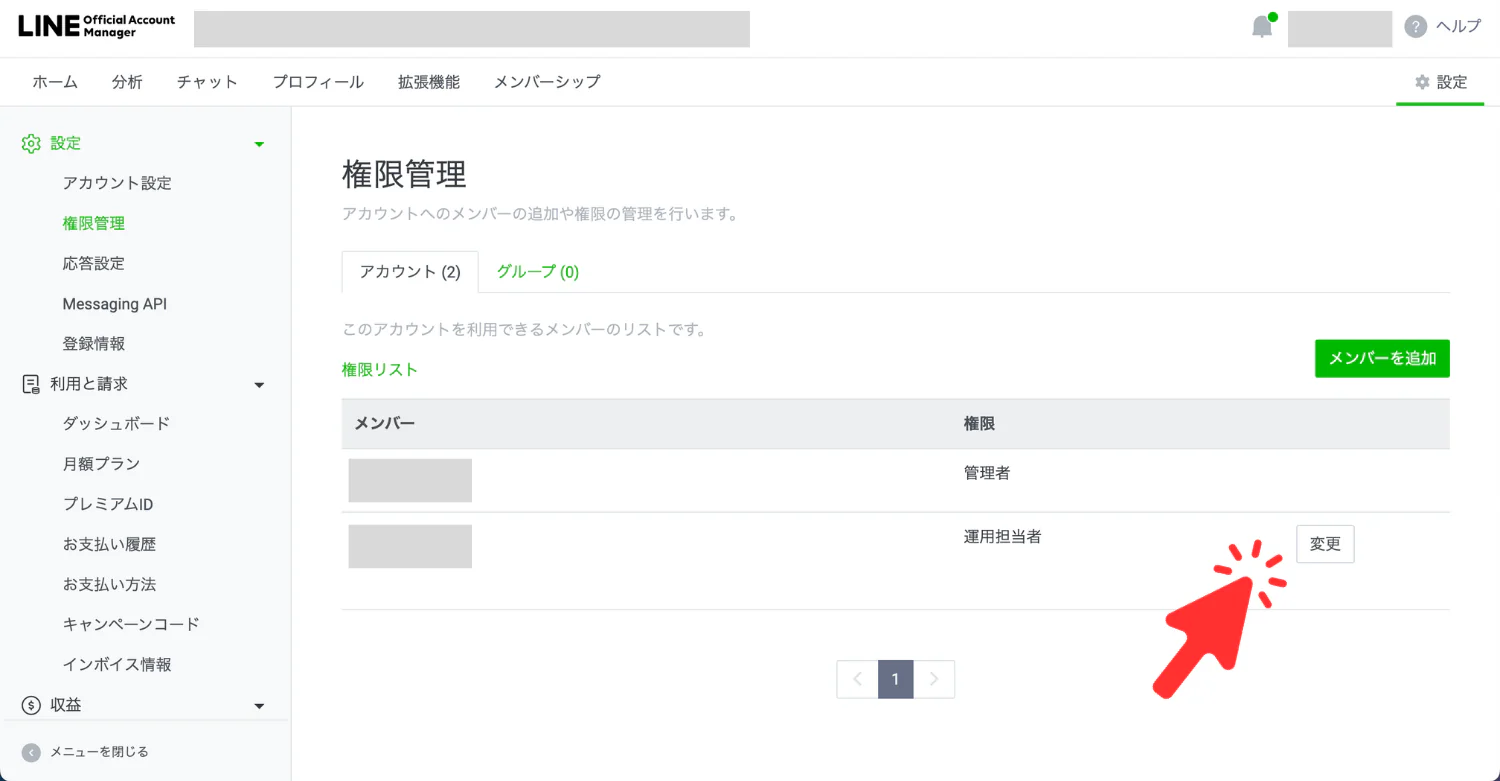Select Messaging API in the sidebar

[114, 304]
